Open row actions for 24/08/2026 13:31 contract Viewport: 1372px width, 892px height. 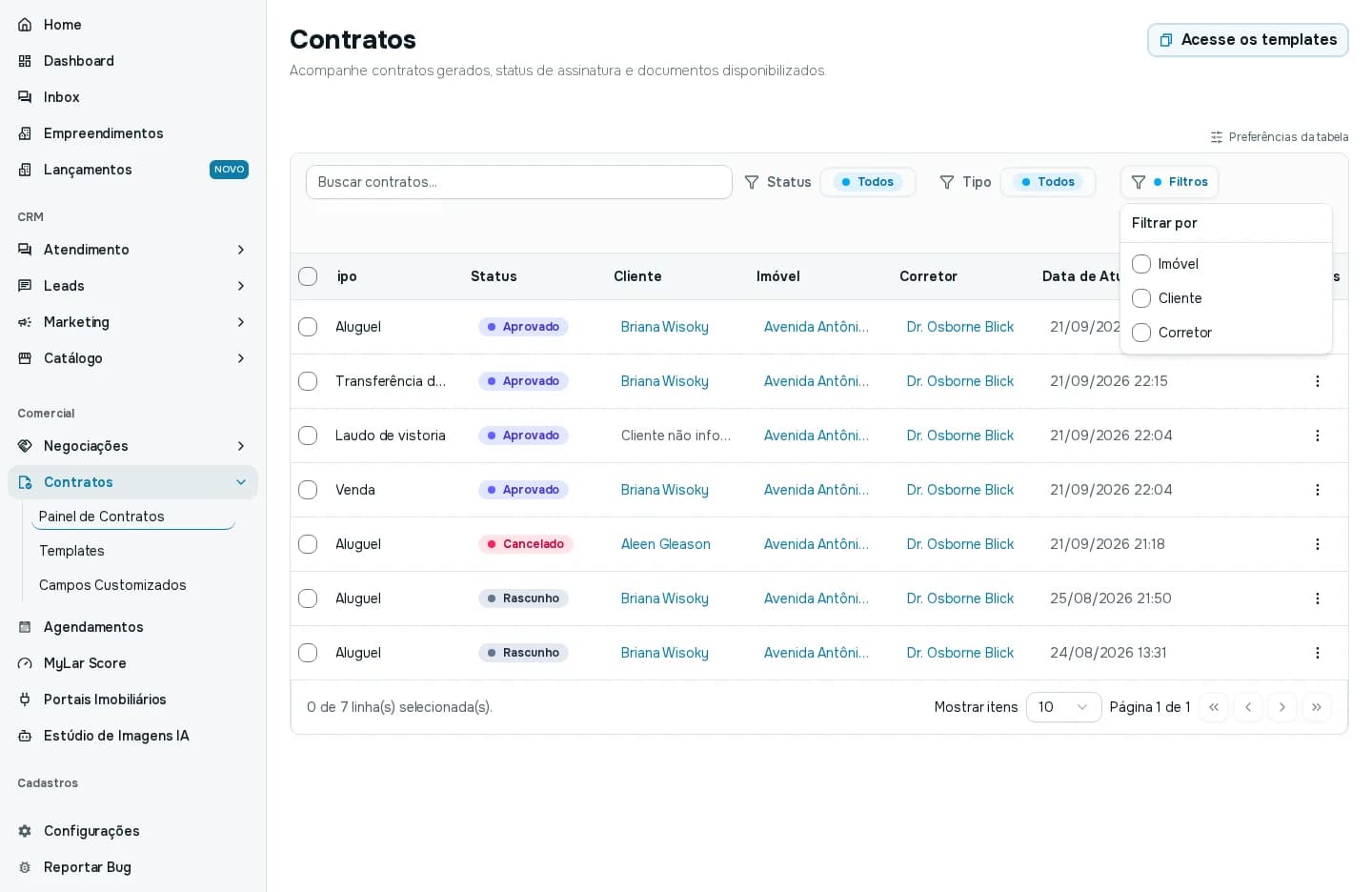click(1318, 653)
